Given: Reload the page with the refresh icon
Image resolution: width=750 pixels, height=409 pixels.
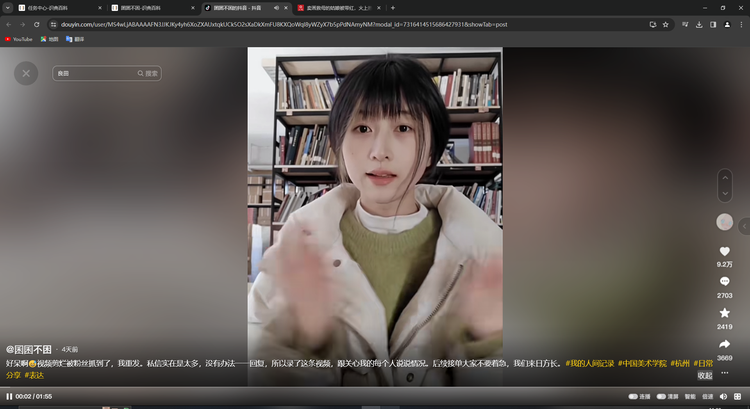Looking at the screenshot, I should [36, 24].
